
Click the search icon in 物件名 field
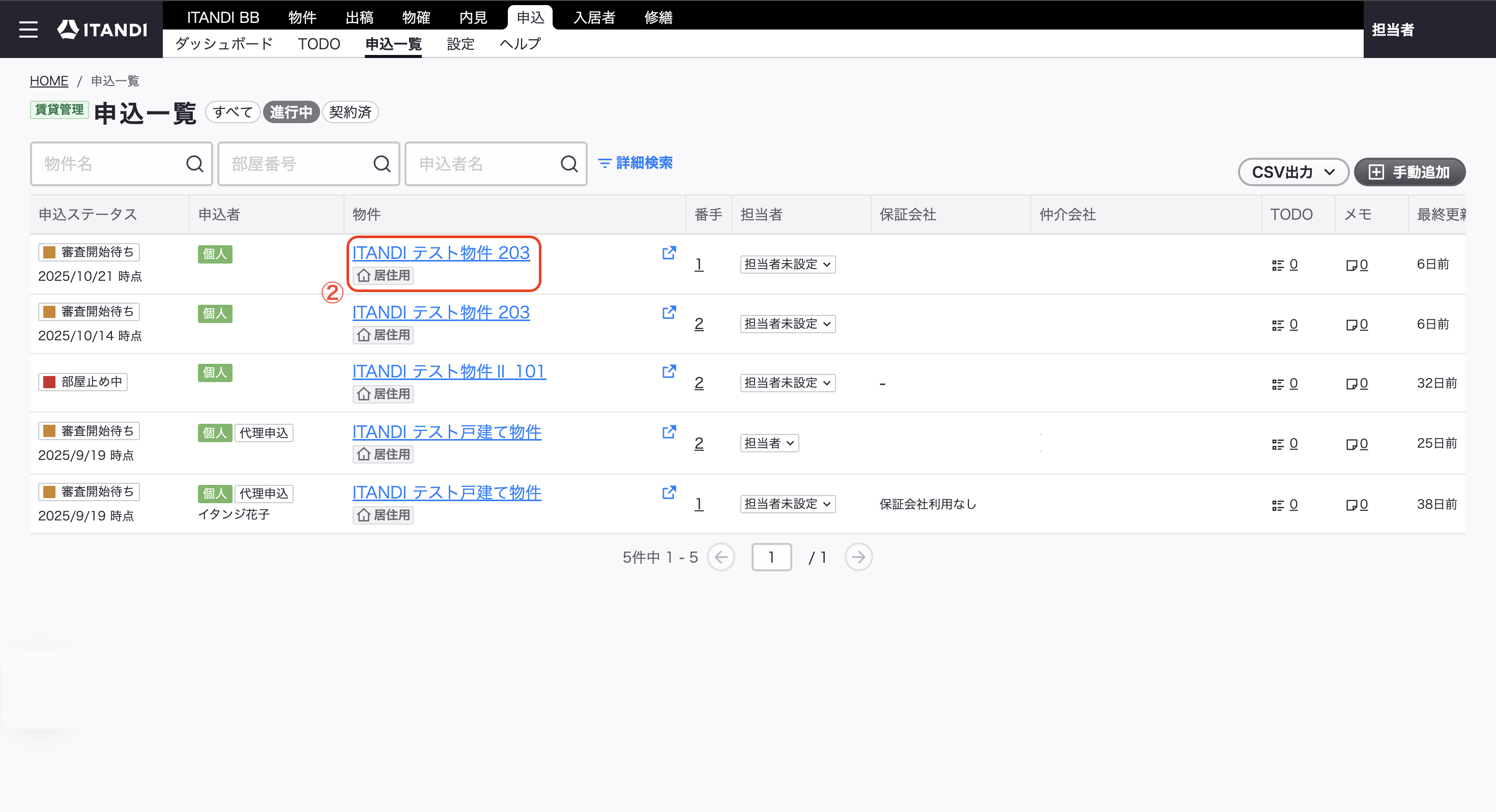tap(194, 164)
